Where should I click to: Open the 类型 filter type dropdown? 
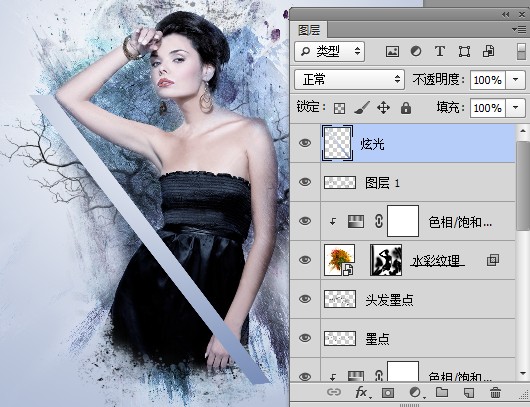[x=329, y=51]
